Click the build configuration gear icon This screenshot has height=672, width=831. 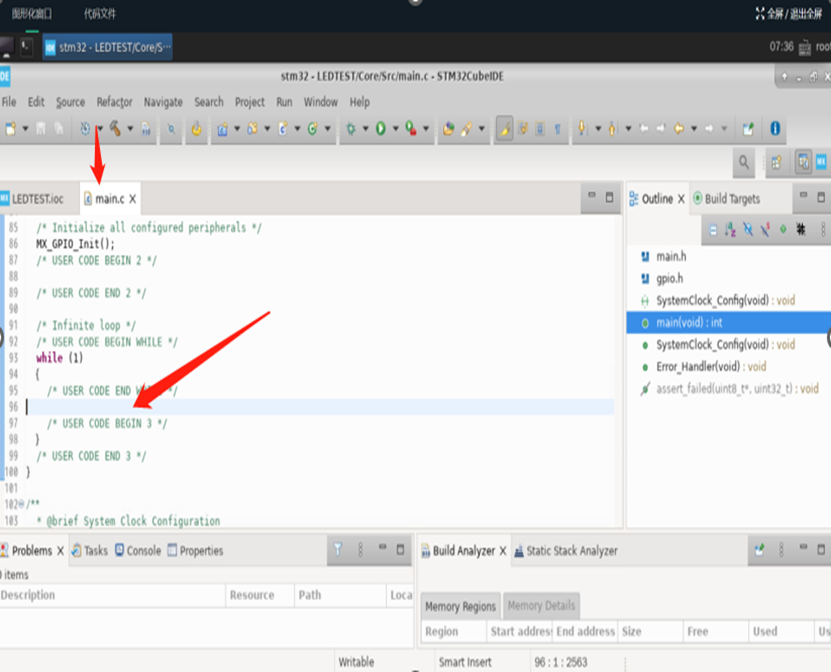(85, 128)
